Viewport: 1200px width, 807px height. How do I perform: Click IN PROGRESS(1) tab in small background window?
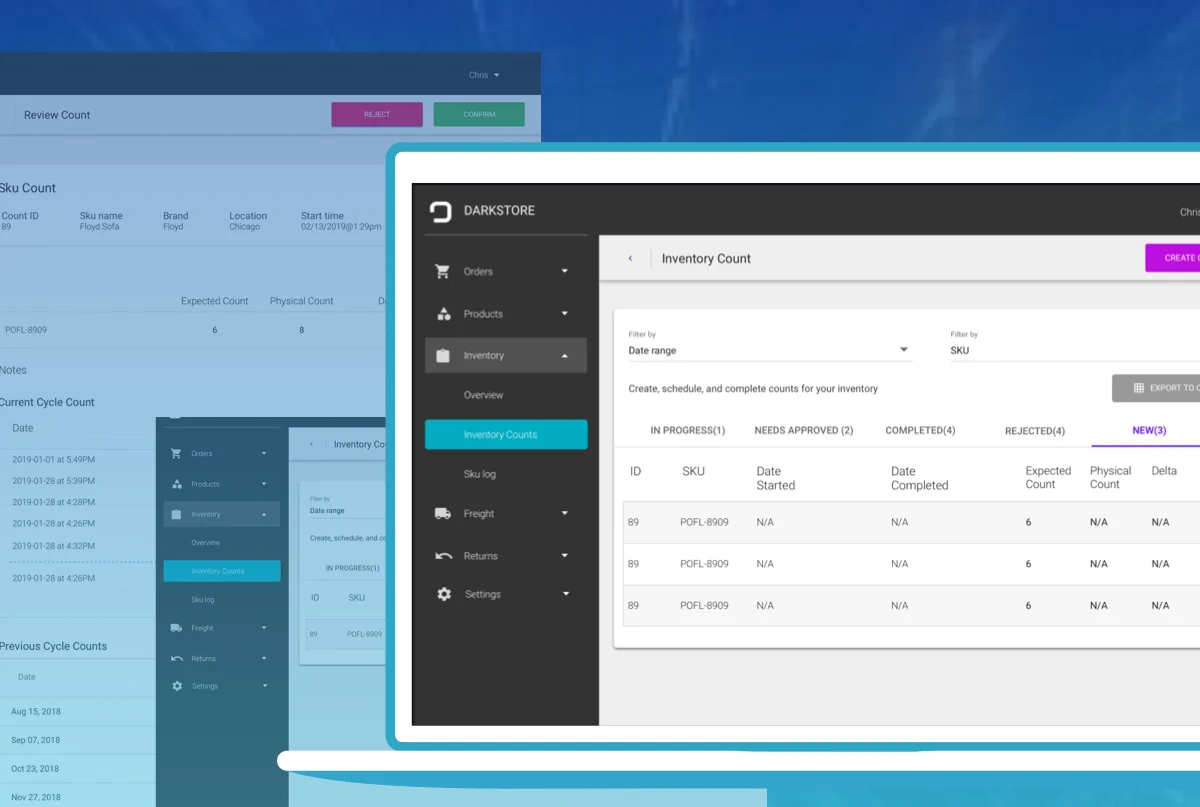pos(353,568)
